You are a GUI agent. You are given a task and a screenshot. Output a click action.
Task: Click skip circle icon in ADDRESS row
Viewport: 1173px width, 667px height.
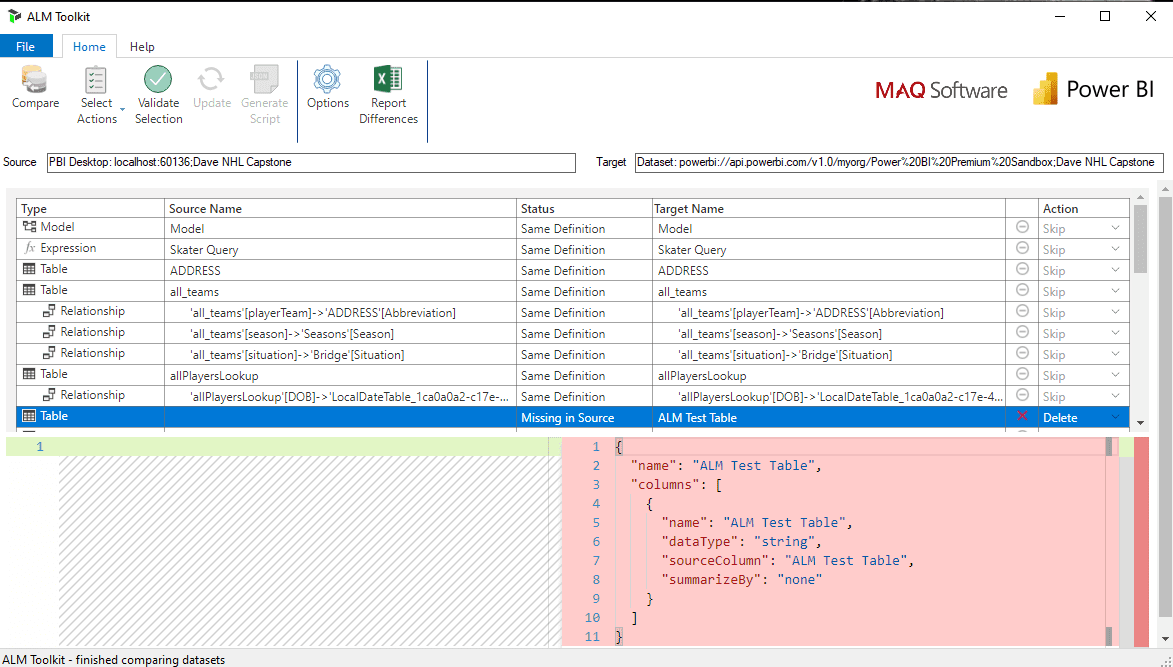pos(1022,269)
